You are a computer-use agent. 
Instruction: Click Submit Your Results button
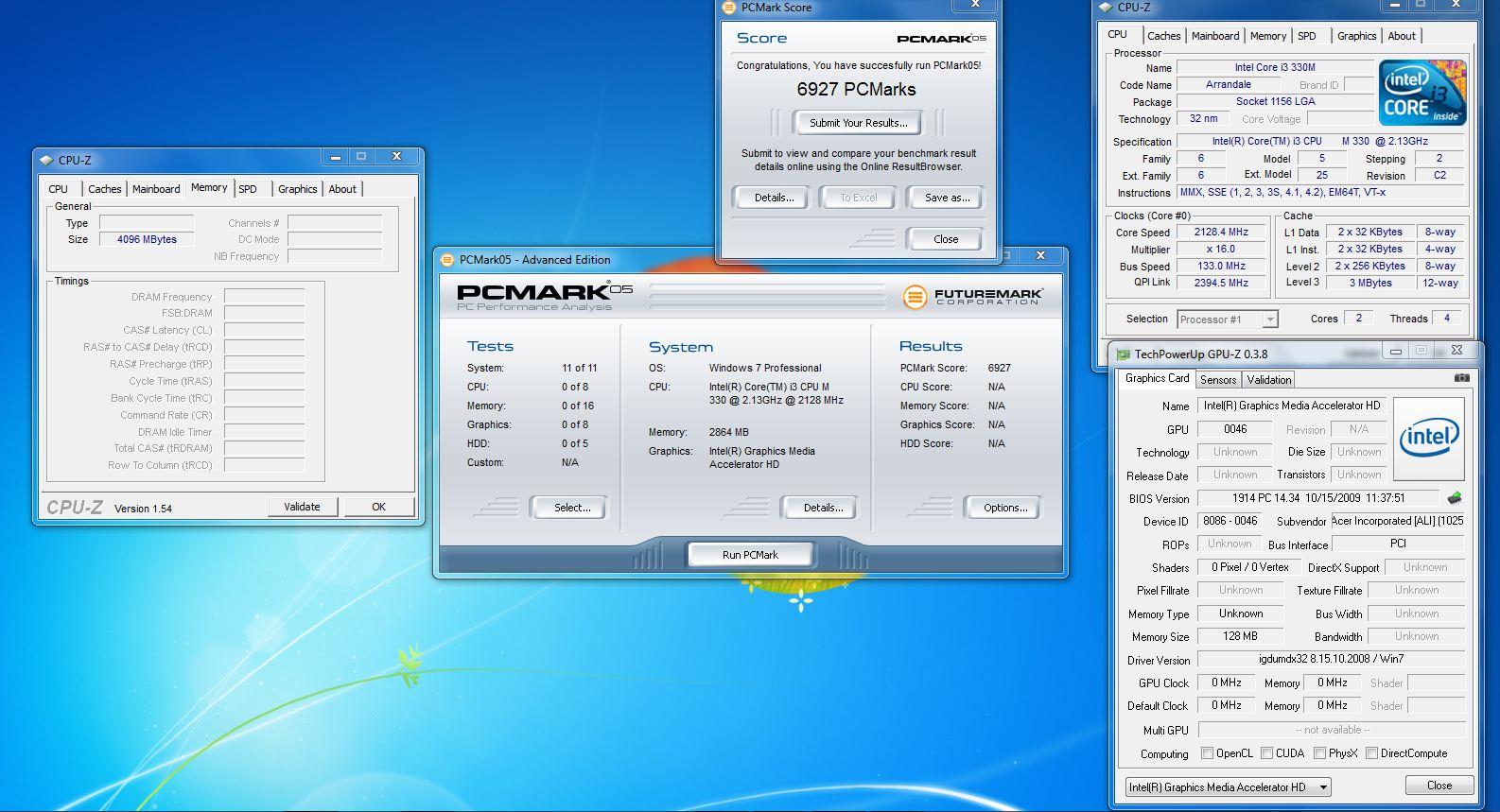858,123
